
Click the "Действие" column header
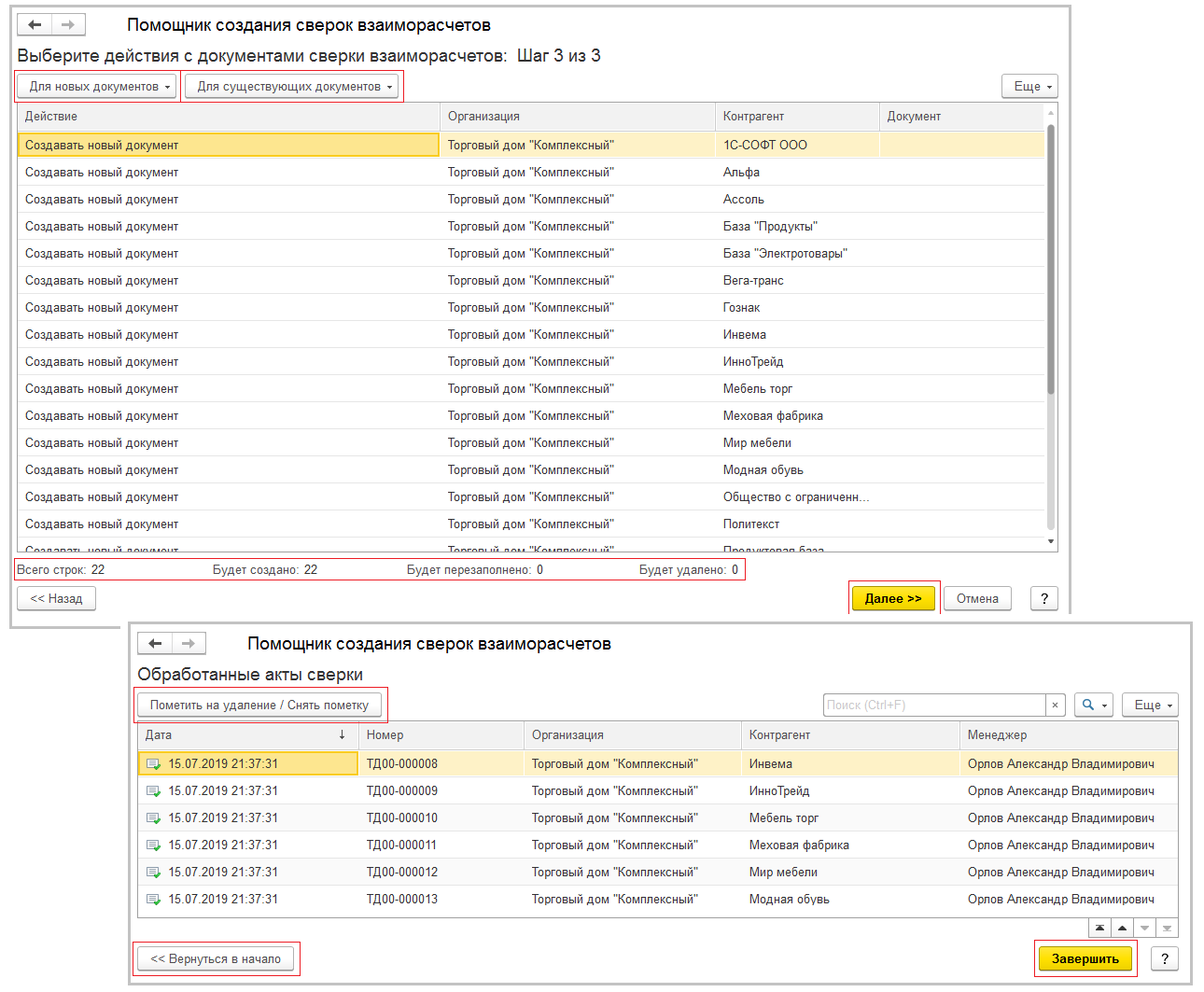(x=229, y=117)
